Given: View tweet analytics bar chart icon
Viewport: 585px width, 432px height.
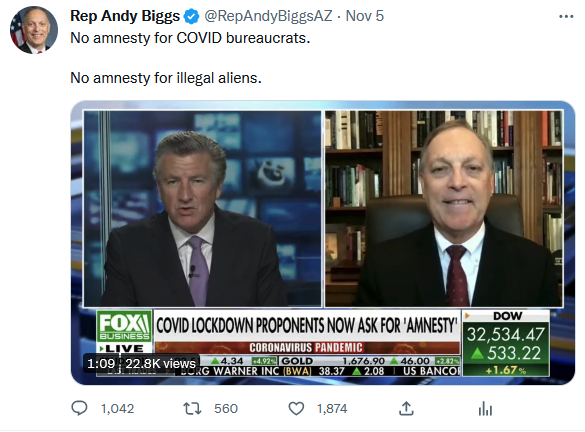Looking at the screenshot, I should pyautogui.click(x=485, y=408).
